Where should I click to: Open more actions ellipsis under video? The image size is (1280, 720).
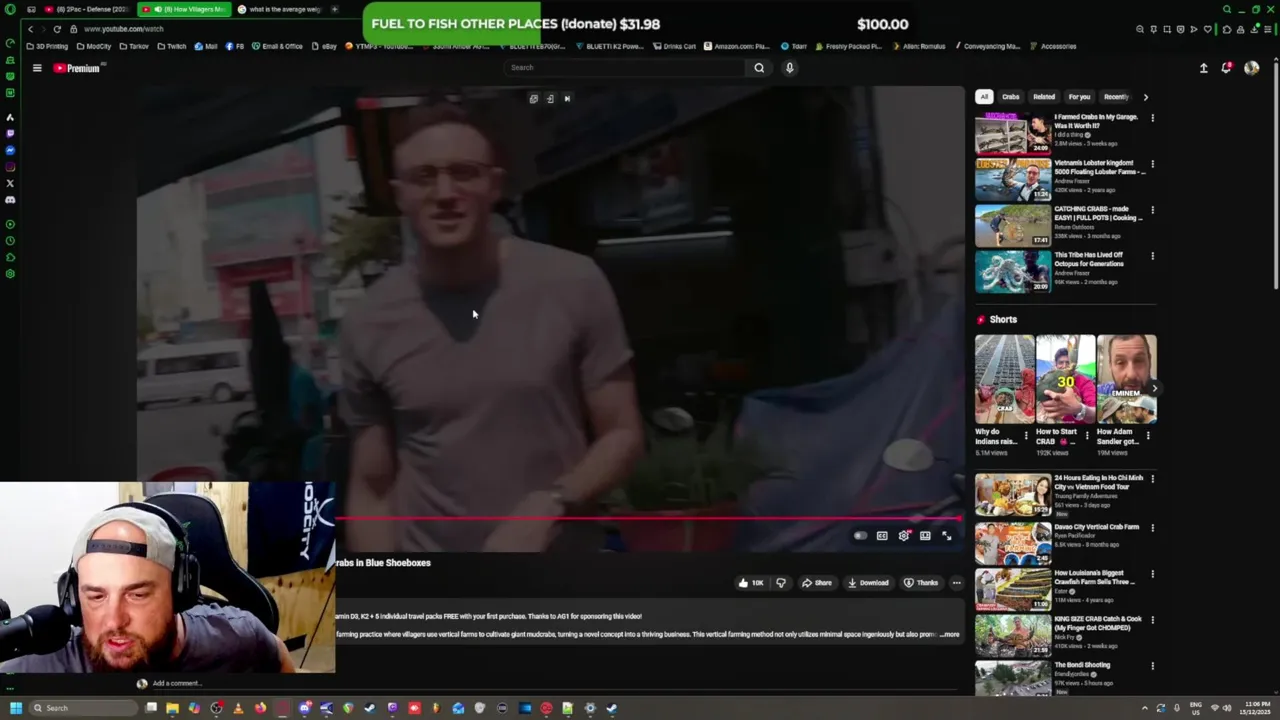click(x=956, y=583)
